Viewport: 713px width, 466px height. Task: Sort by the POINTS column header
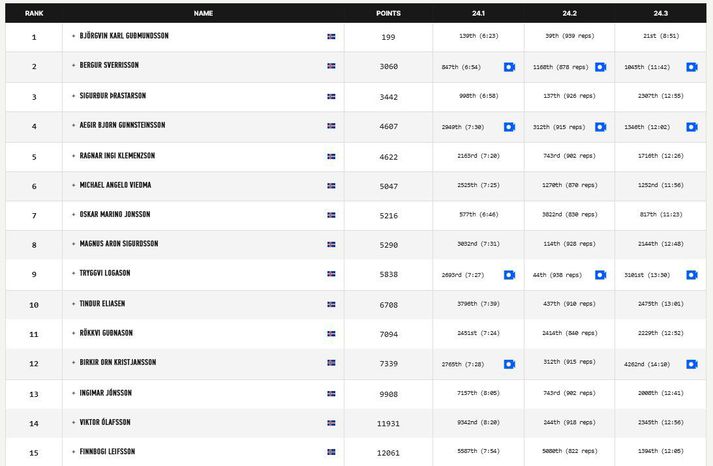coord(388,13)
